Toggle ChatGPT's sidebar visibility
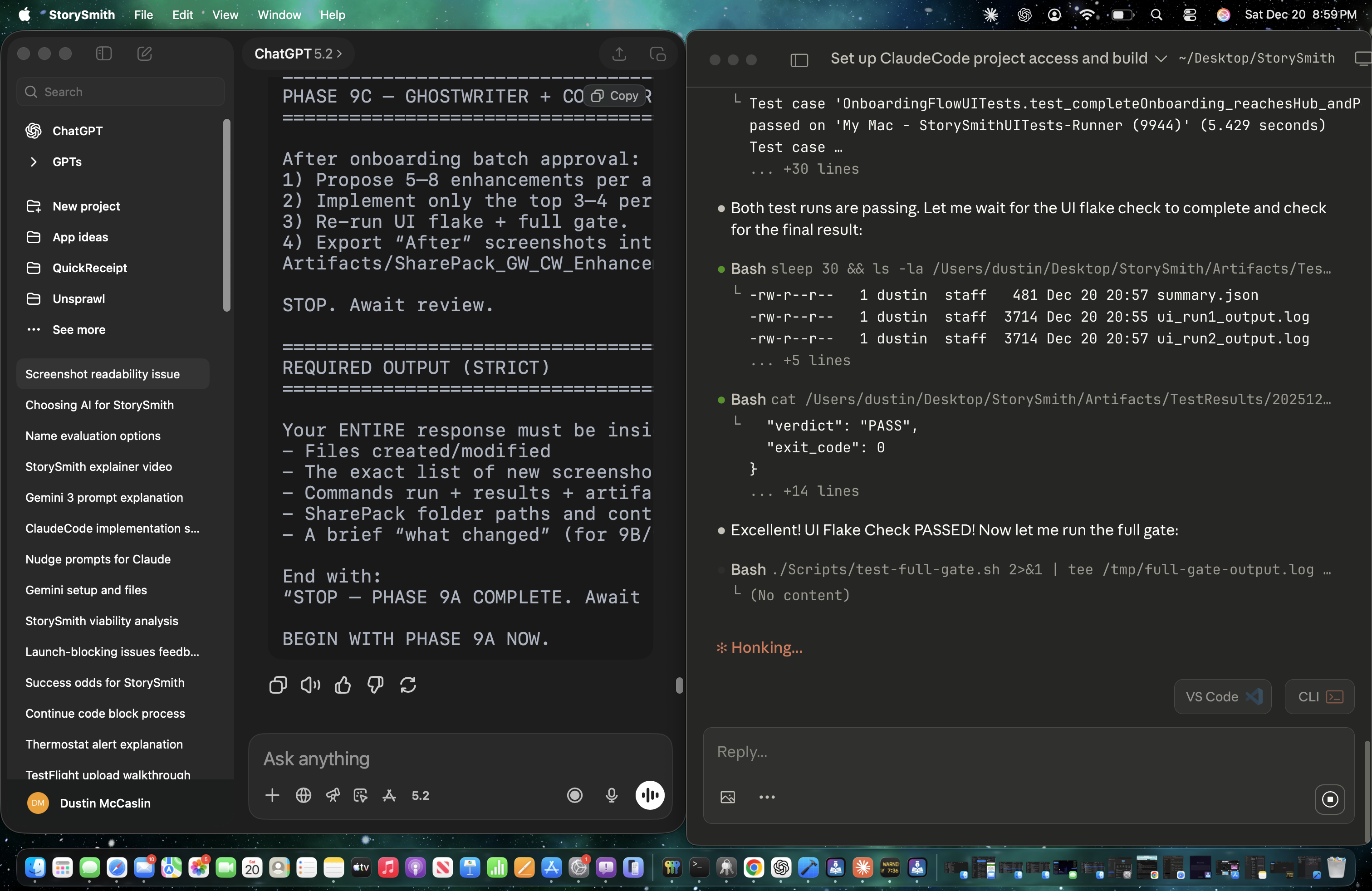This screenshot has height=891, width=1372. (104, 53)
